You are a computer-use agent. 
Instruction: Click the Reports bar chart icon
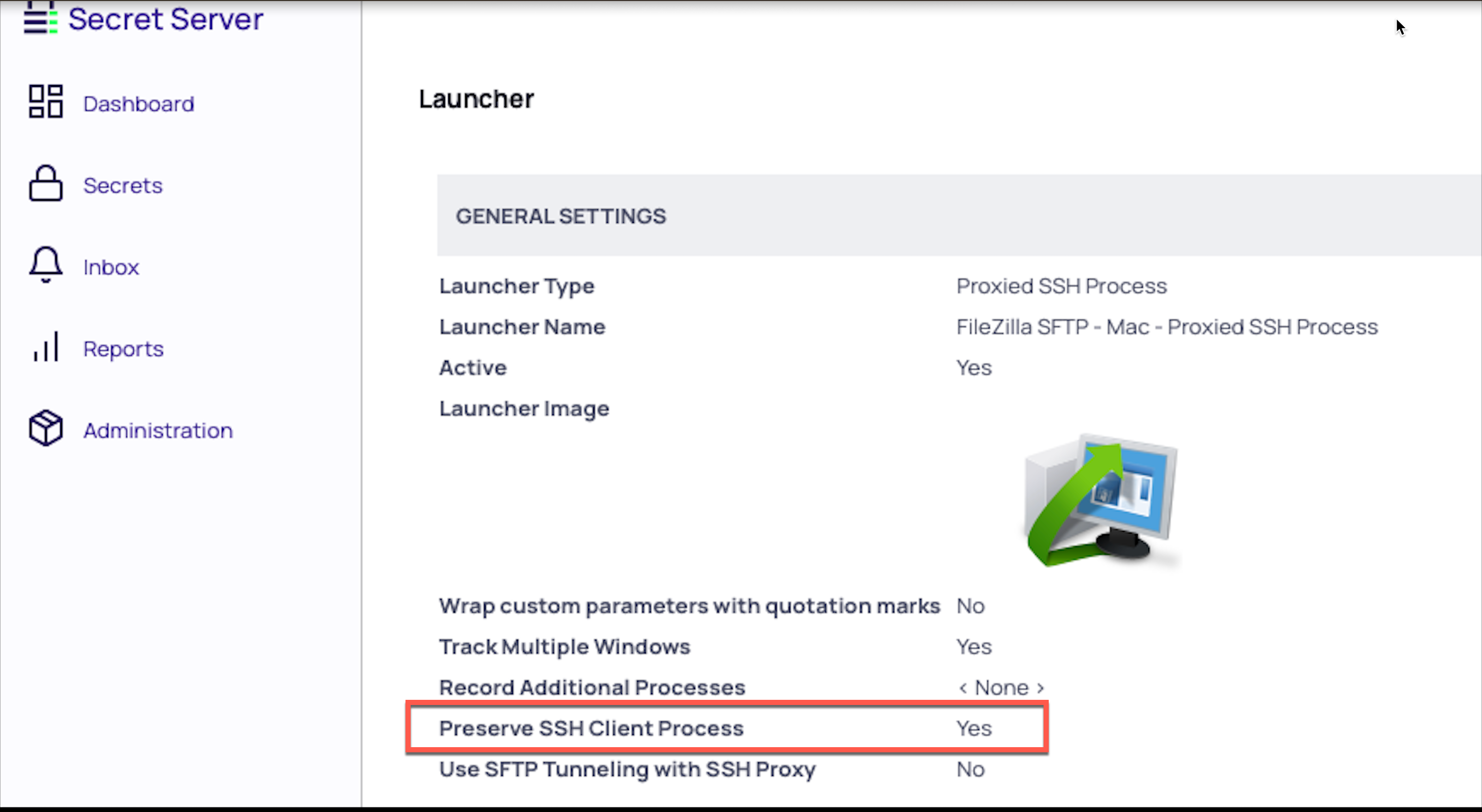point(45,346)
